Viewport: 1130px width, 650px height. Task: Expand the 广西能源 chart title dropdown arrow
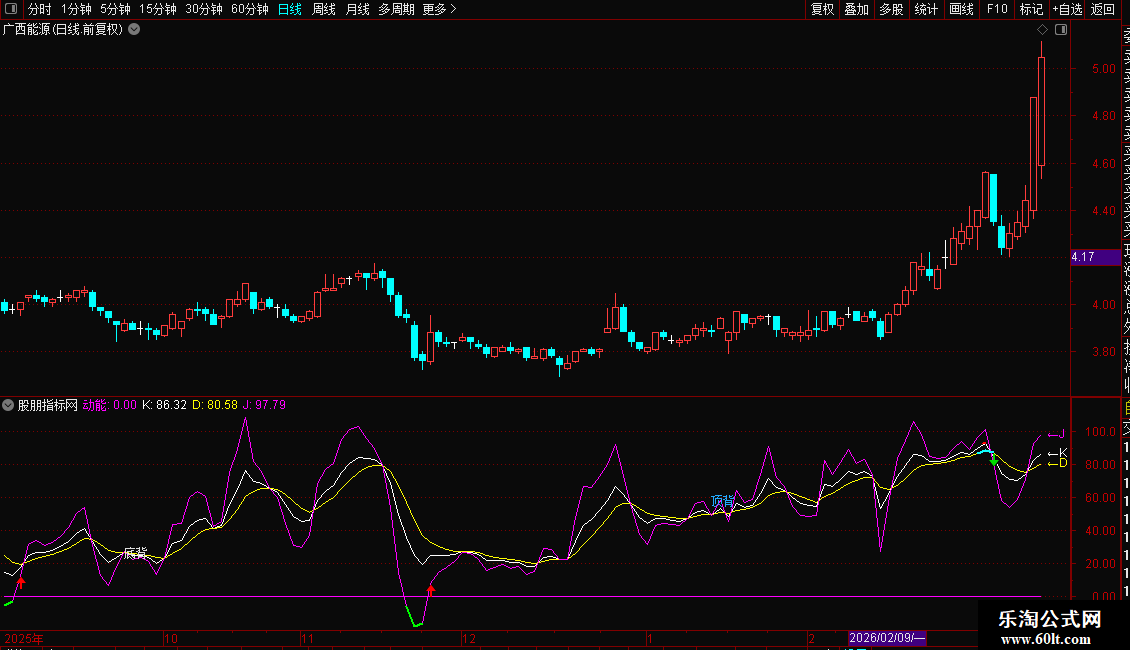pyautogui.click(x=134, y=30)
